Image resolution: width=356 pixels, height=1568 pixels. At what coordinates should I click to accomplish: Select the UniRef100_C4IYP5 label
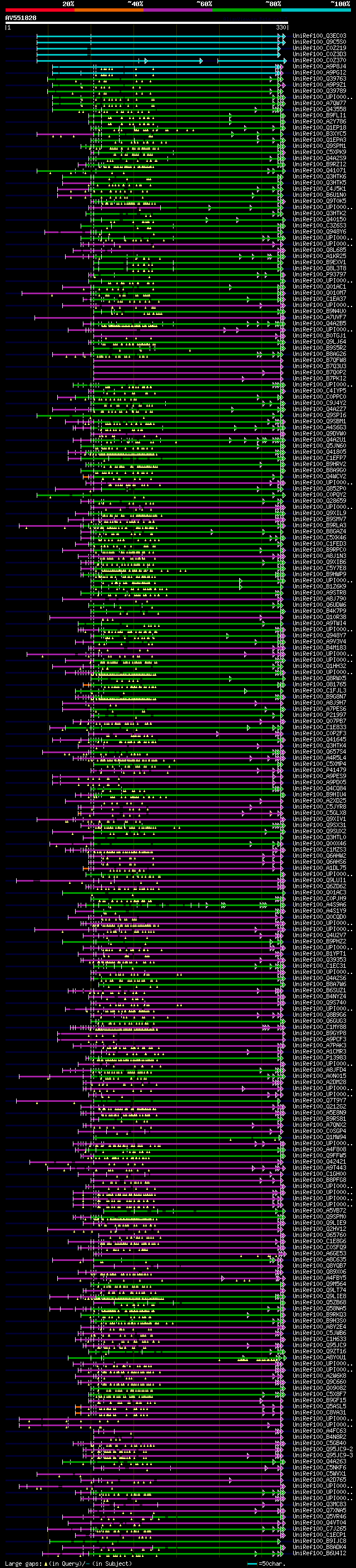click(319, 391)
